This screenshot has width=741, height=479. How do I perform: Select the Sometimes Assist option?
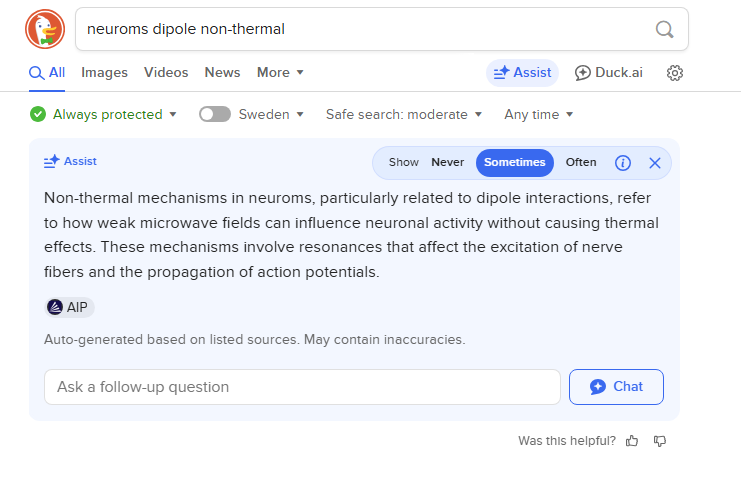514,163
